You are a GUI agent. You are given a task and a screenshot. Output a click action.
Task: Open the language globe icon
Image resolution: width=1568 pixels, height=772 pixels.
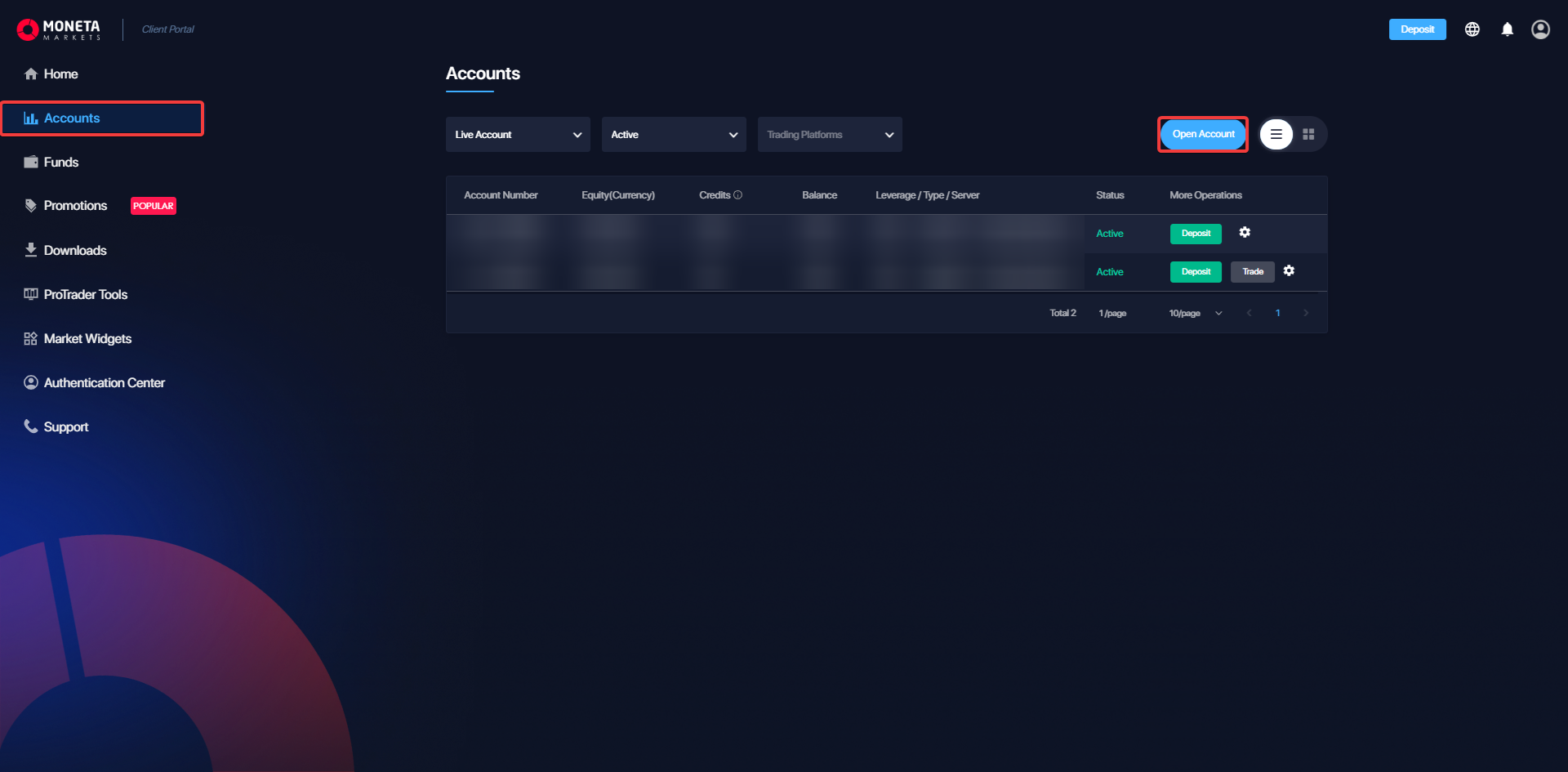(1472, 29)
